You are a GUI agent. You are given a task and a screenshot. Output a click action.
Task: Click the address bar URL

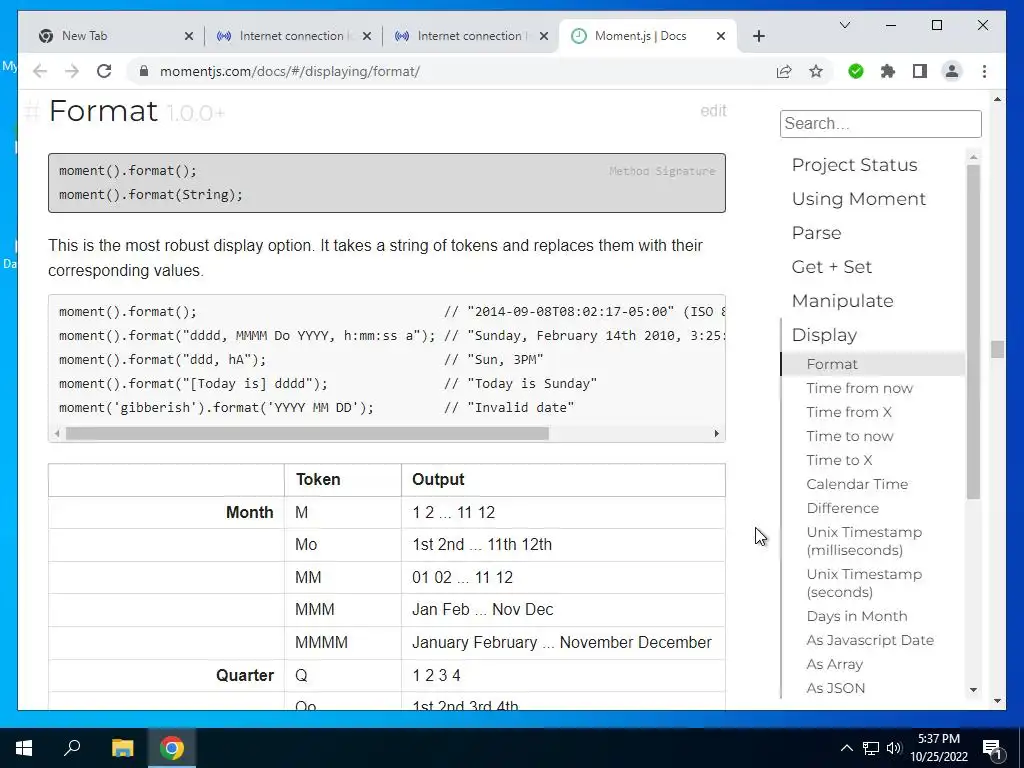(x=290, y=71)
